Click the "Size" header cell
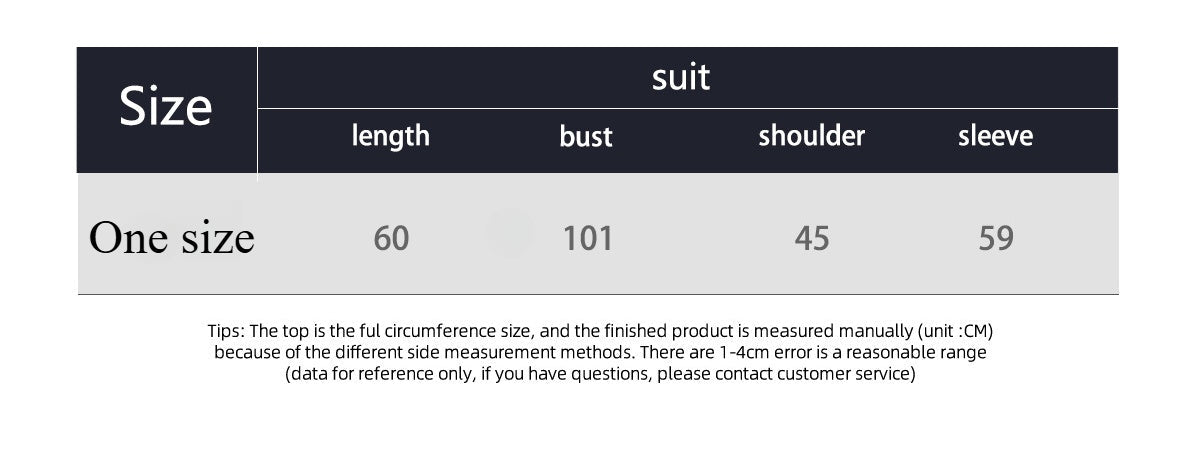The height and width of the screenshot is (460, 1200). 166,107
